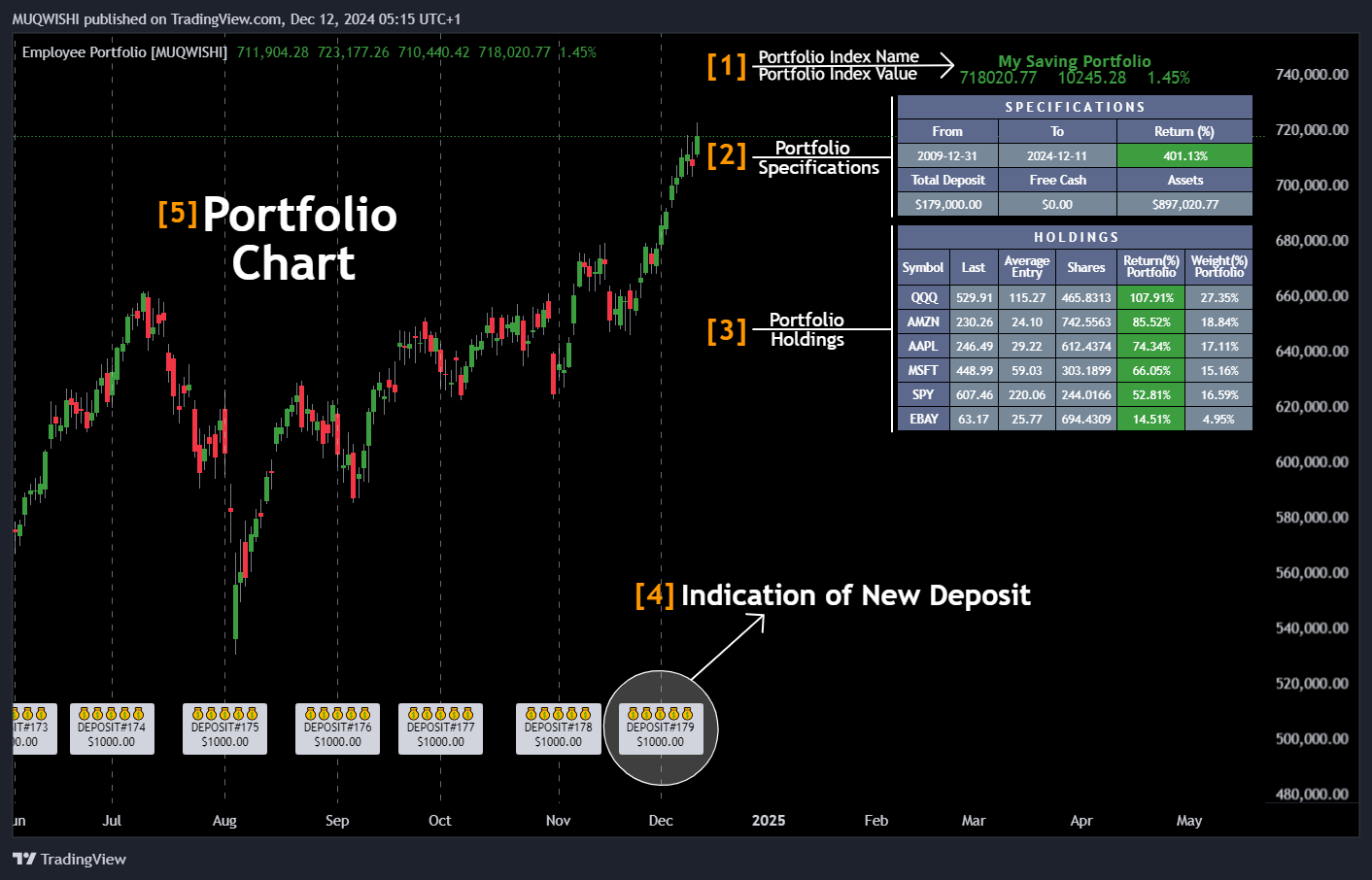The height and width of the screenshot is (880, 1372).
Task: Select the DEPOSIT#178 marker label
Action: tap(558, 728)
